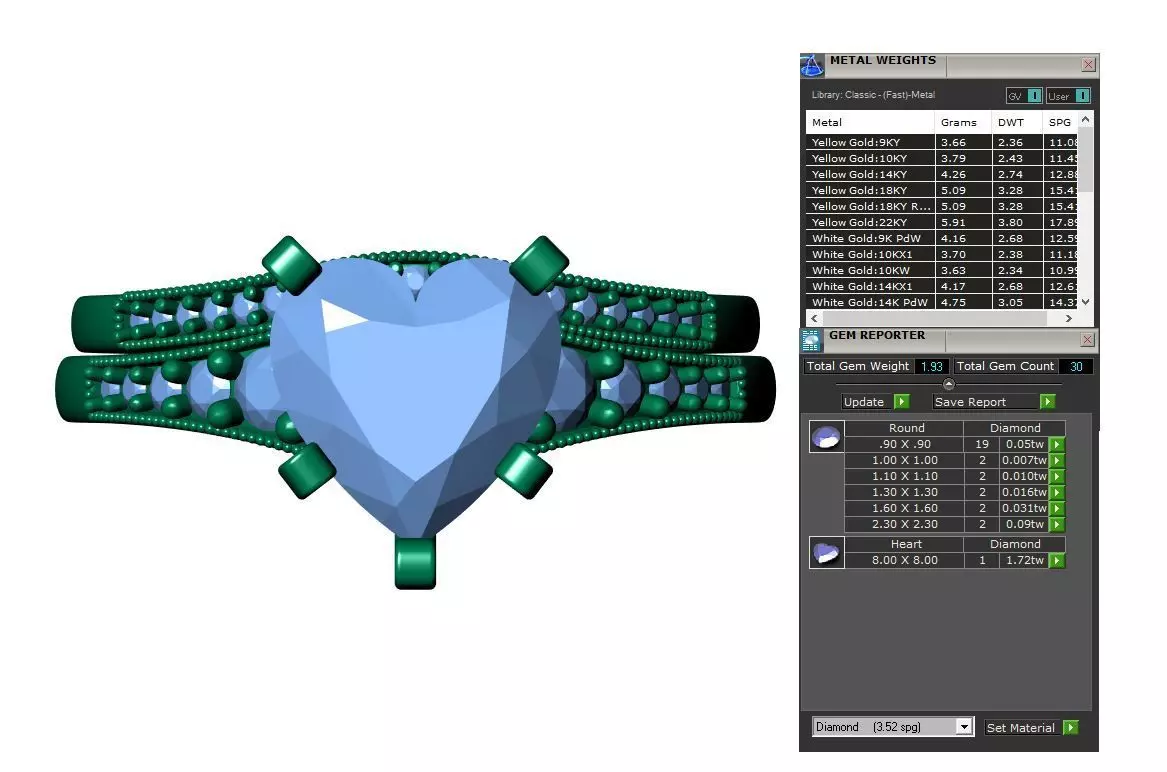
Task: Select the Yellow Gold:9KY row
Action: 941,142
